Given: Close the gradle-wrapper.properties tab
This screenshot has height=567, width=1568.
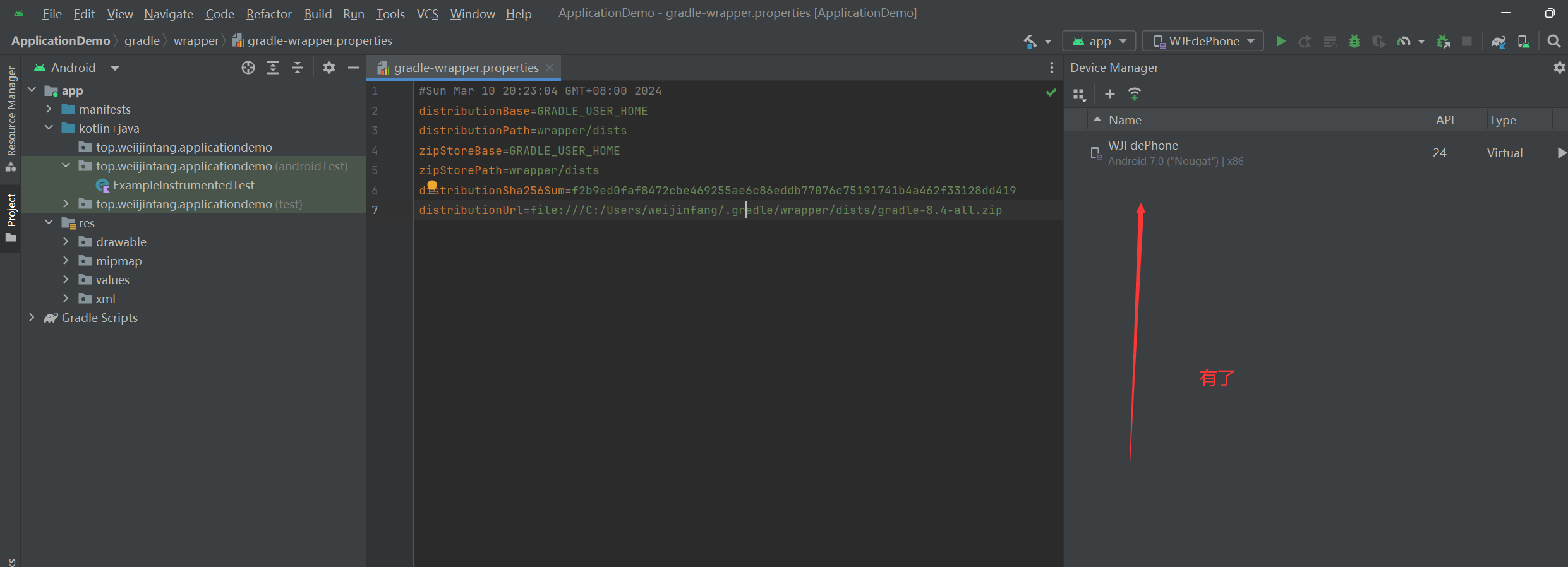Looking at the screenshot, I should (550, 68).
